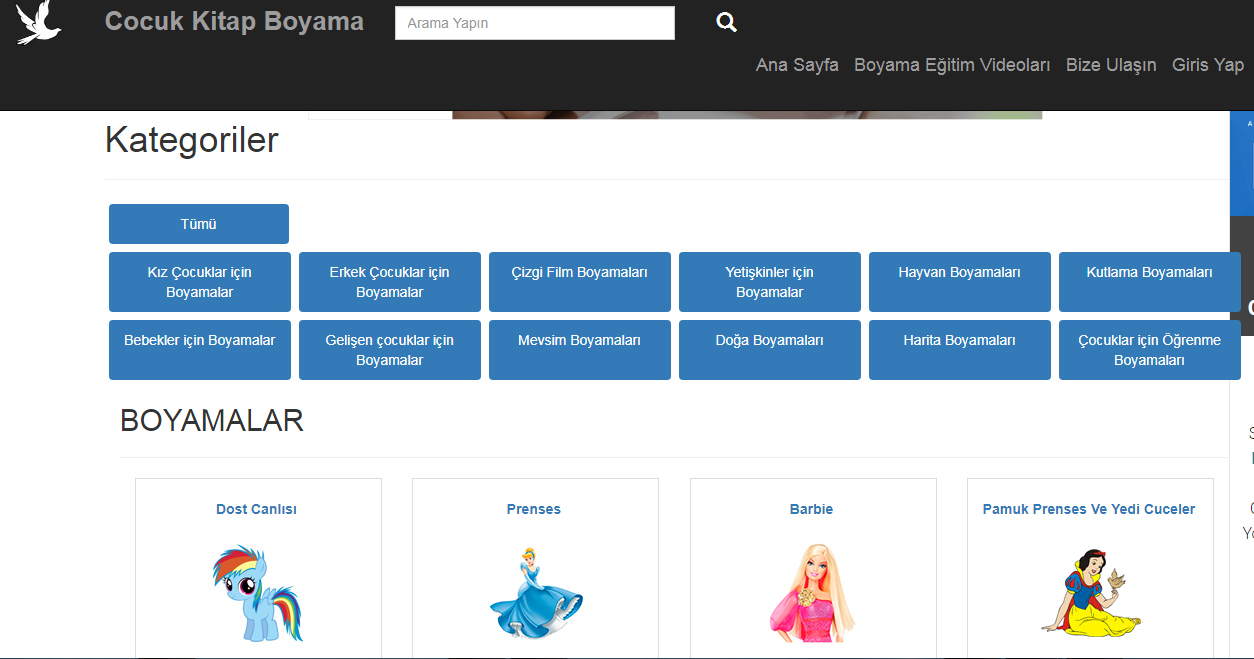Screen dimensions: 1254x659
Task: Open Boyama Eğitim Videoları menu item
Action: click(x=952, y=65)
